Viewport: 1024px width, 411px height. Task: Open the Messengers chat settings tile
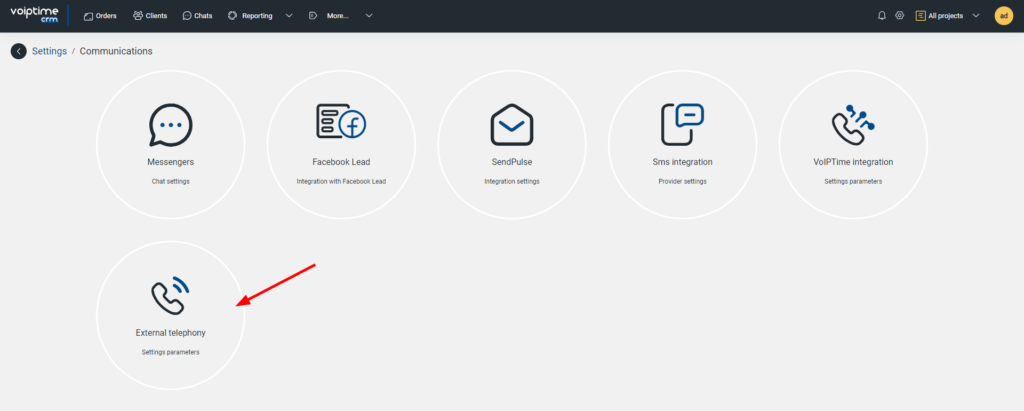pyautogui.click(x=170, y=144)
